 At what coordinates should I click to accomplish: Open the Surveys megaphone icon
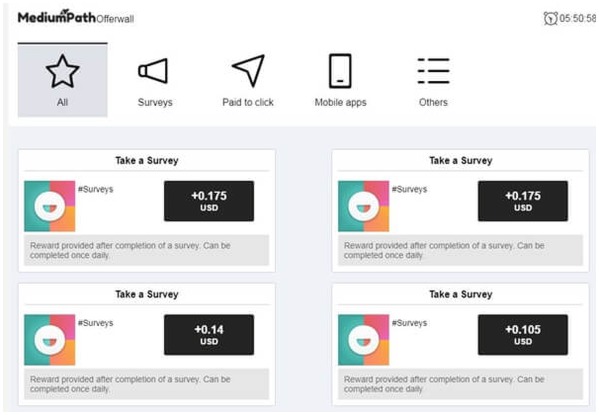pos(153,71)
